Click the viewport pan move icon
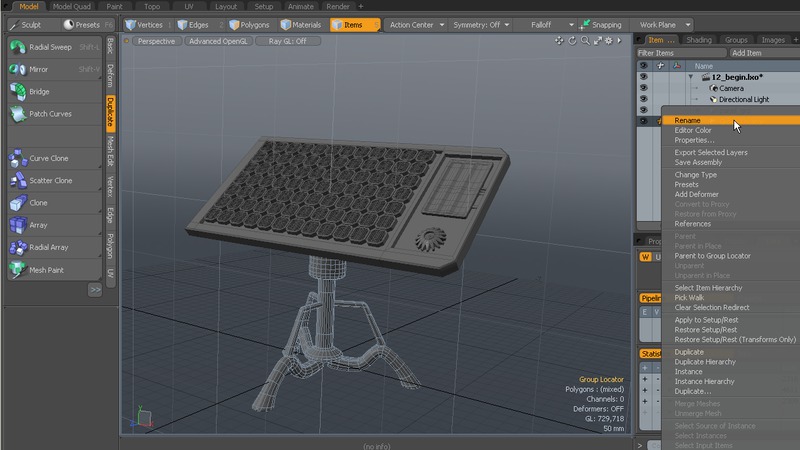This screenshot has width=800, height=450. click(559, 41)
